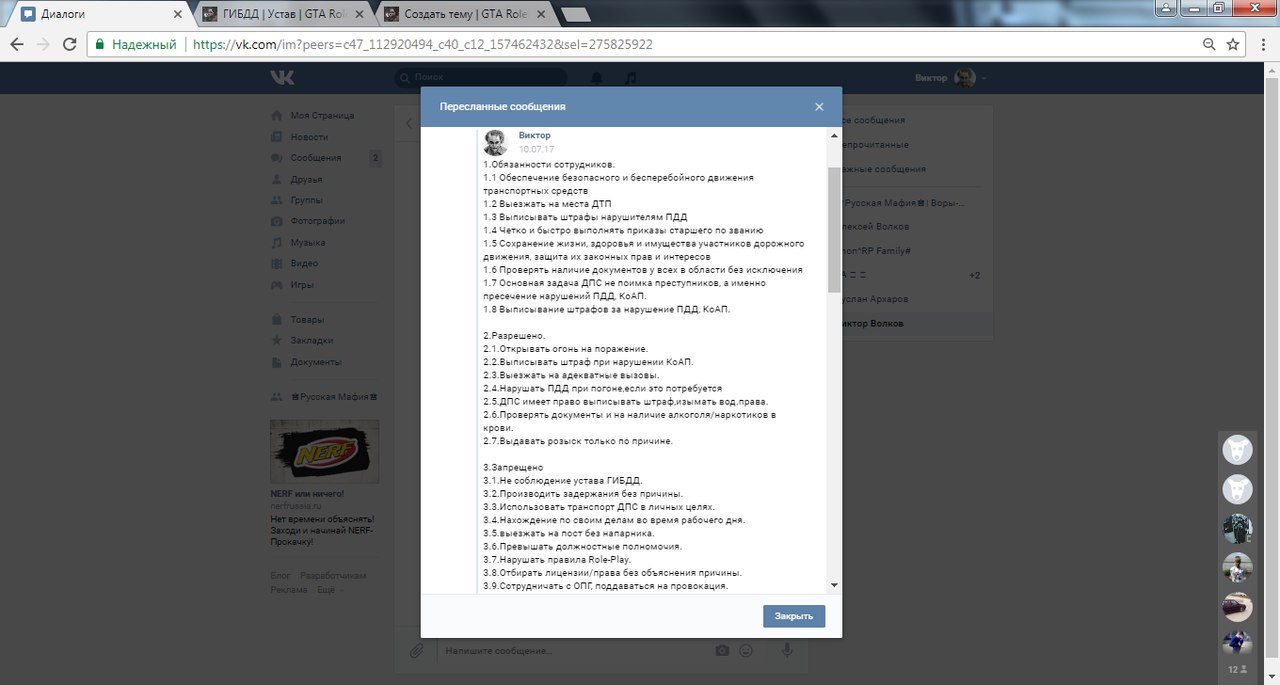1280x685 pixels.
Task: Open the music note icon in header
Action: pyautogui.click(x=629, y=78)
